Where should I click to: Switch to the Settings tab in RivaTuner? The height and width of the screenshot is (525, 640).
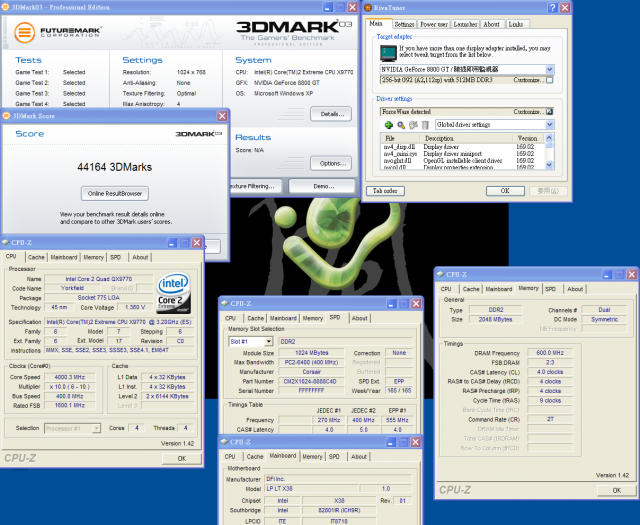tap(404, 24)
